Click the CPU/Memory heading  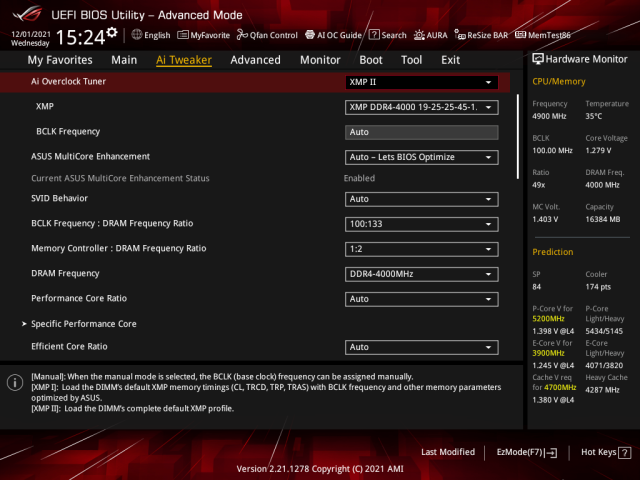point(558,82)
